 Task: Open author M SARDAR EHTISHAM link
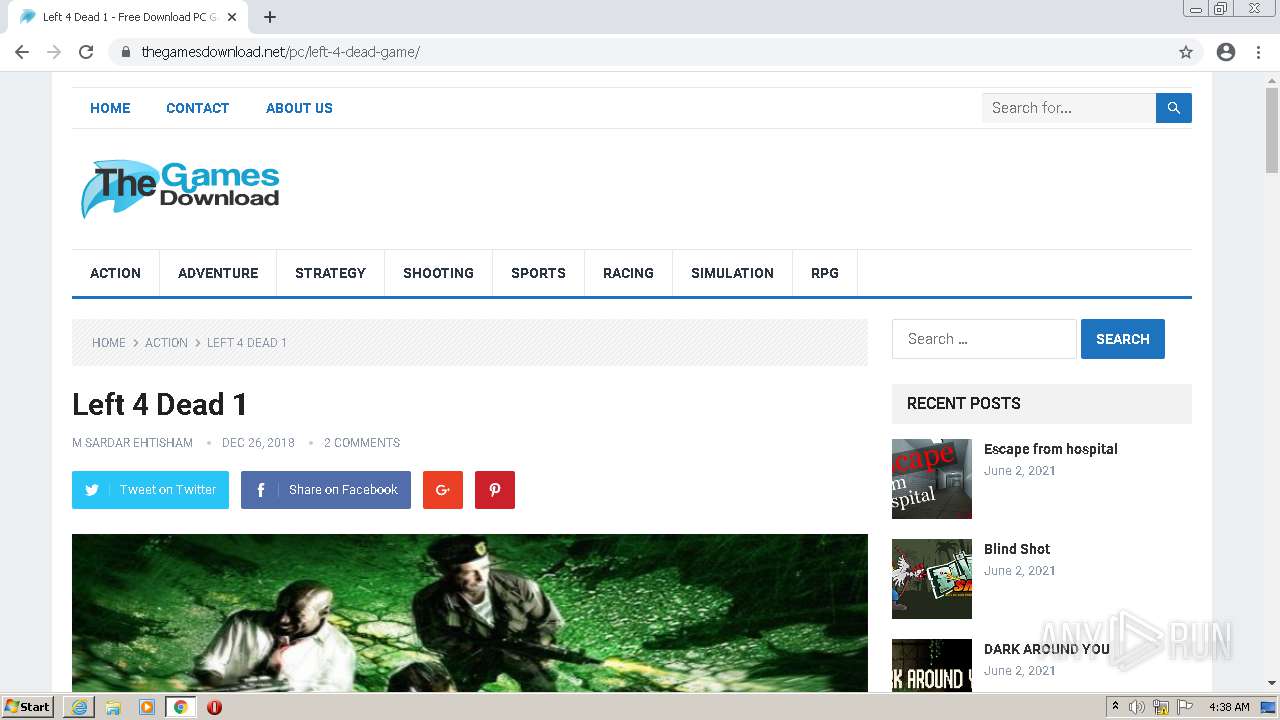click(x=132, y=443)
